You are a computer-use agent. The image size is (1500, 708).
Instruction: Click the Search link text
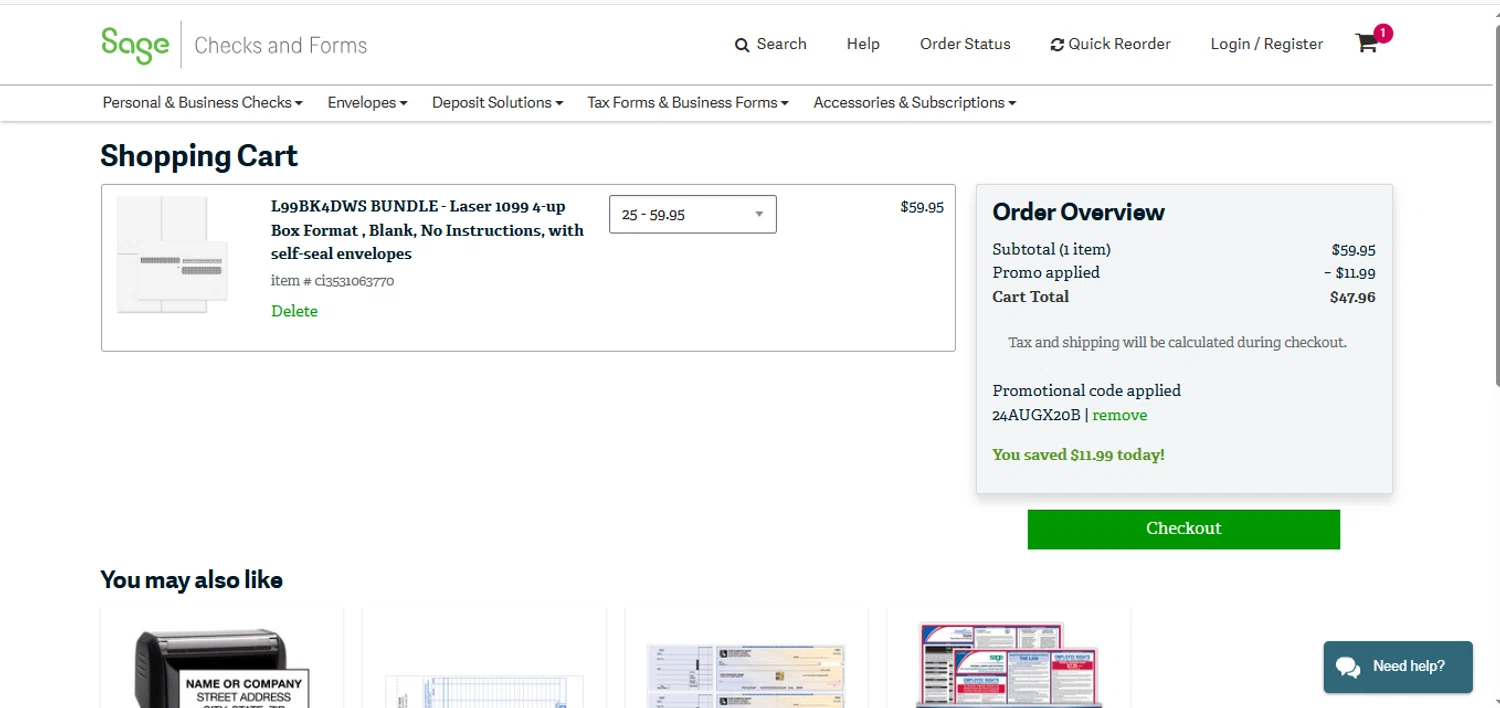781,44
